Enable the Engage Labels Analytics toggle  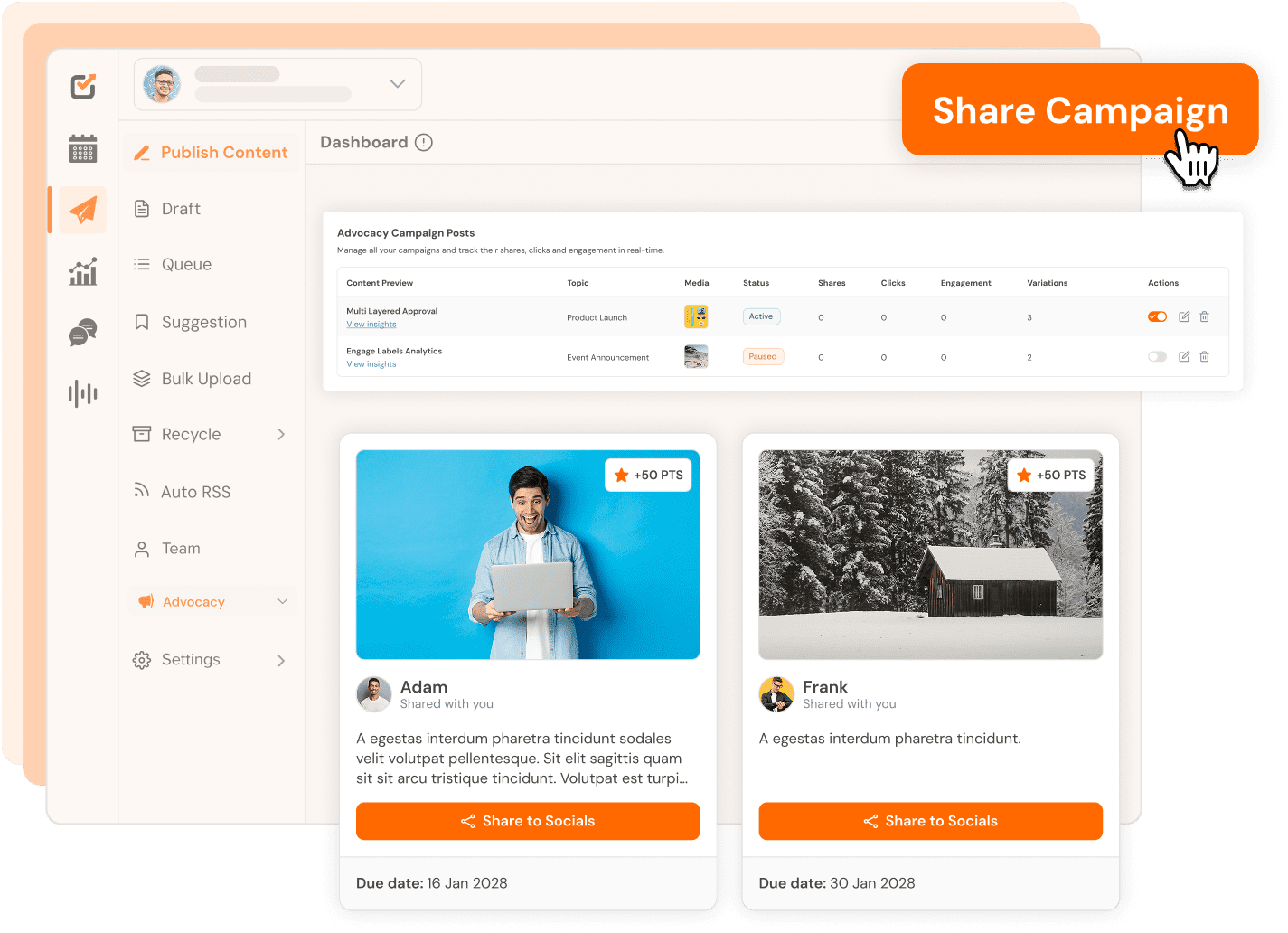coord(1157,356)
